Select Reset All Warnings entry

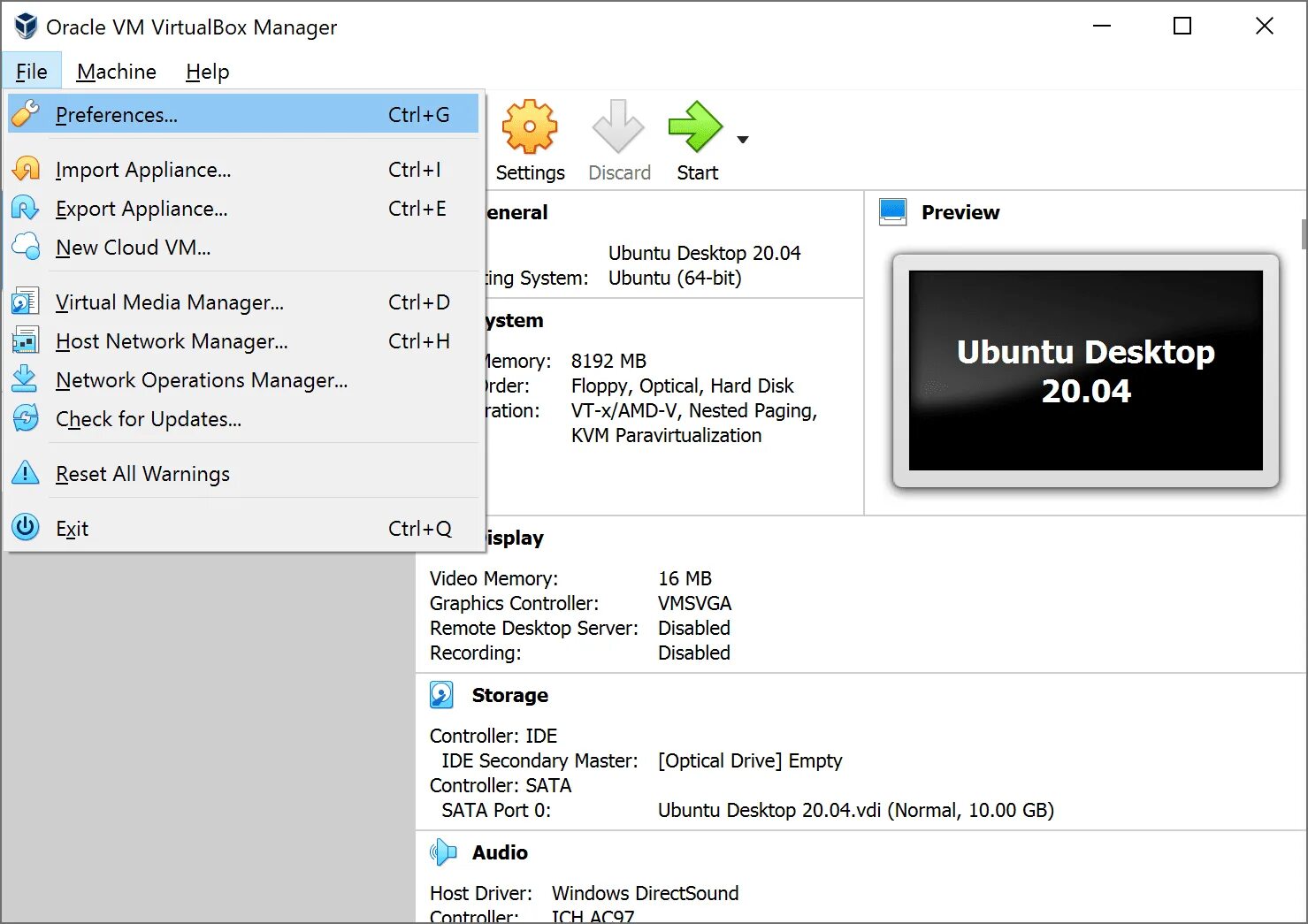click(243, 473)
